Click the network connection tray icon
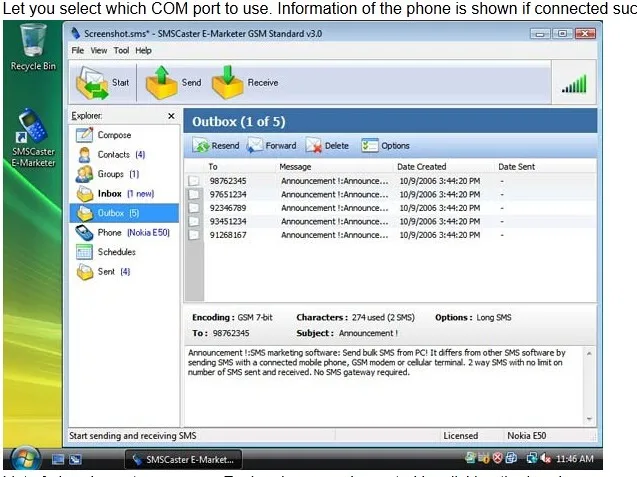637x477 pixels. click(532, 459)
